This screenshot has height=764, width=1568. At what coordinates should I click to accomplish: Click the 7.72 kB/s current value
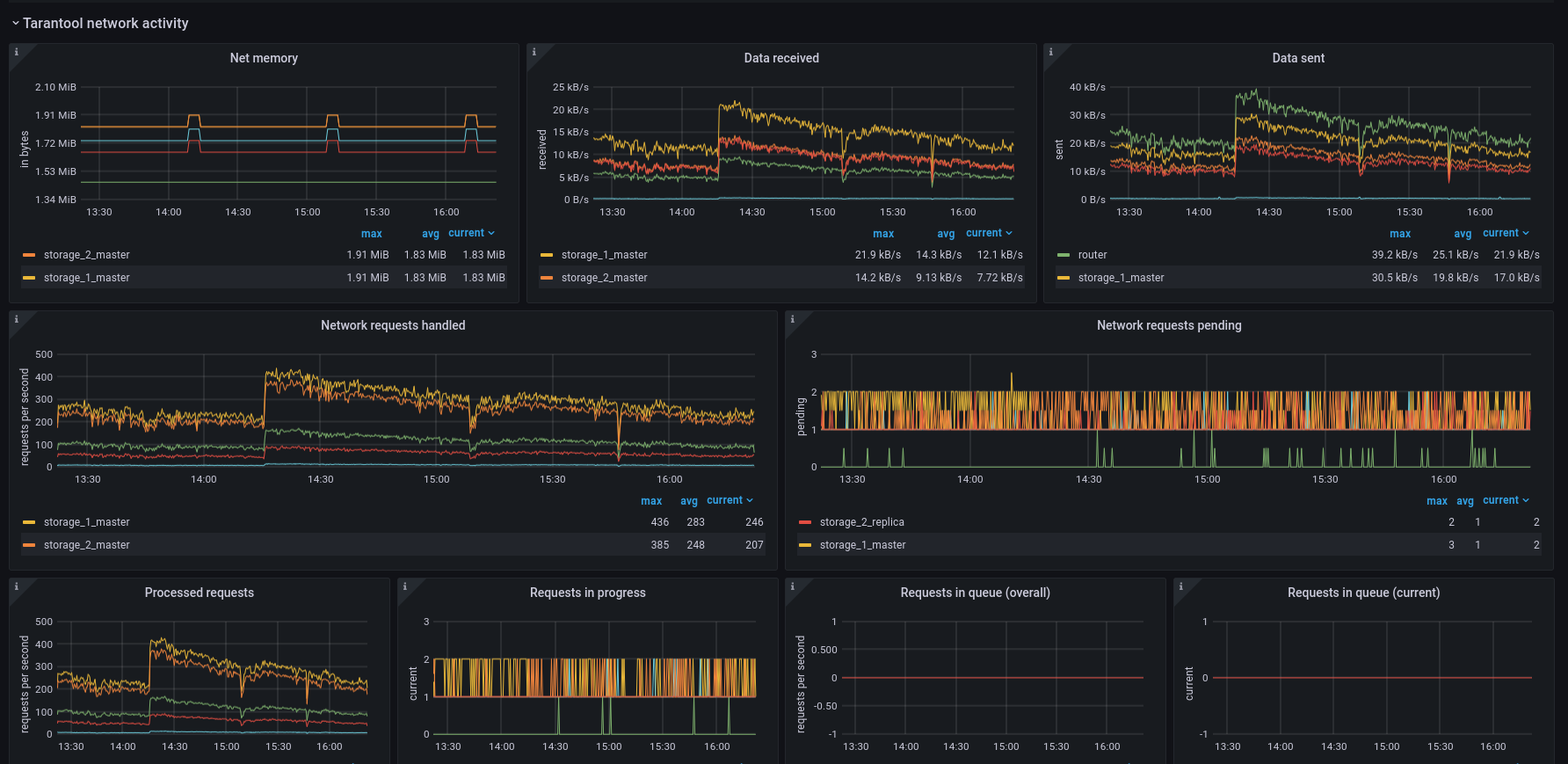(1000, 278)
